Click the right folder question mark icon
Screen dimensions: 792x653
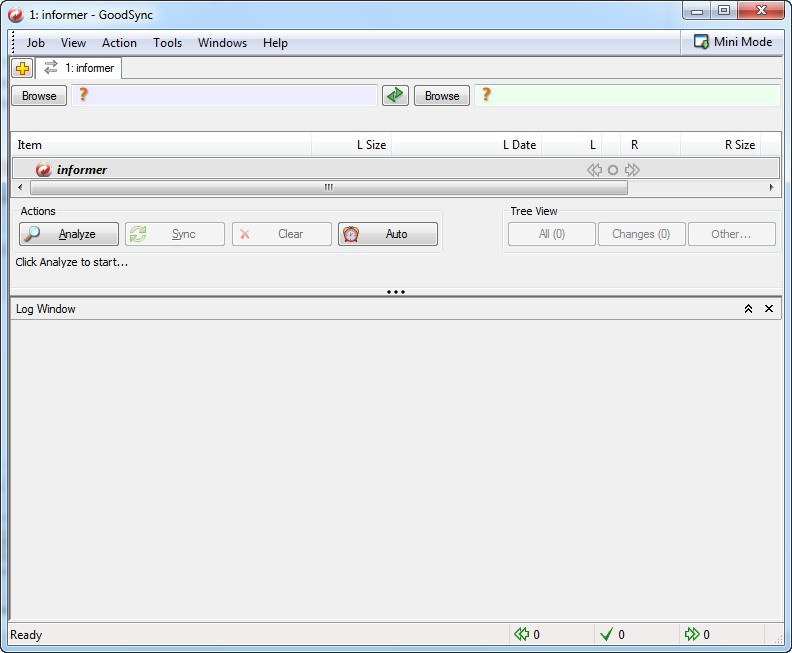coord(486,94)
